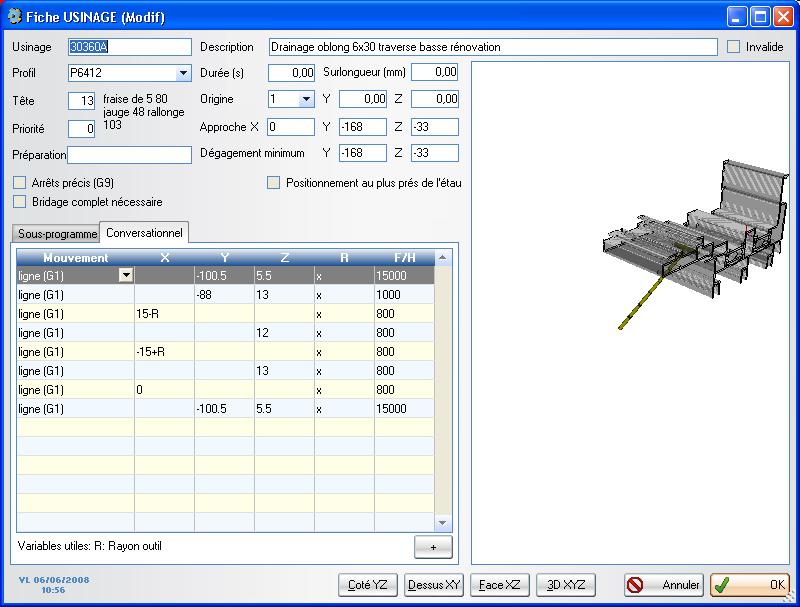Select the X cell with value 0

[x=164, y=390]
